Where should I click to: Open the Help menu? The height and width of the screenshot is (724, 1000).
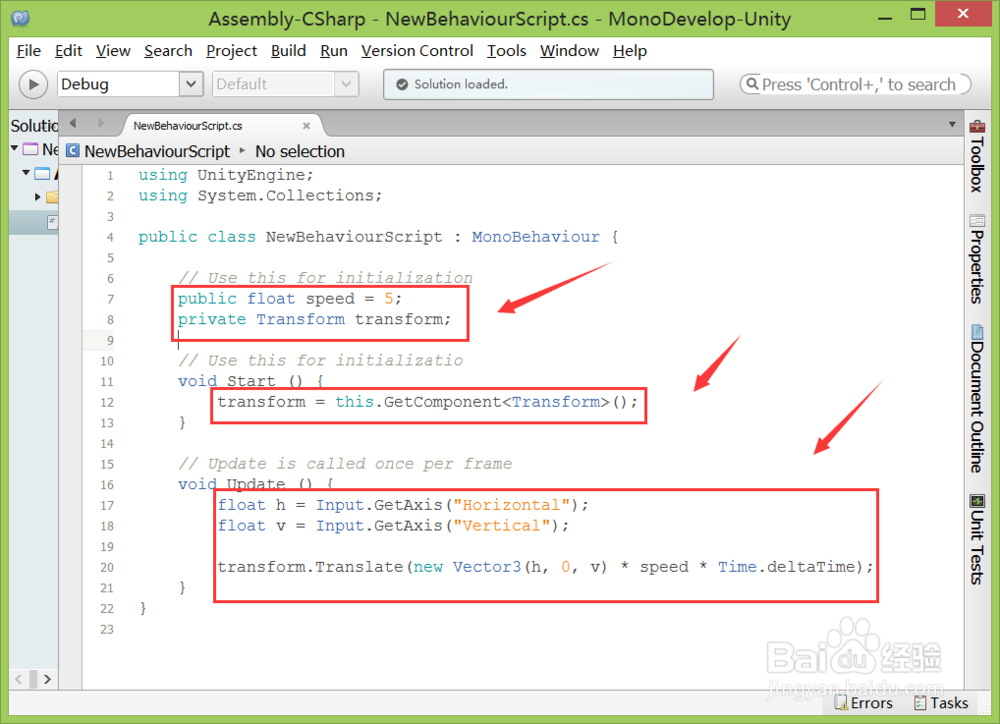[630, 51]
